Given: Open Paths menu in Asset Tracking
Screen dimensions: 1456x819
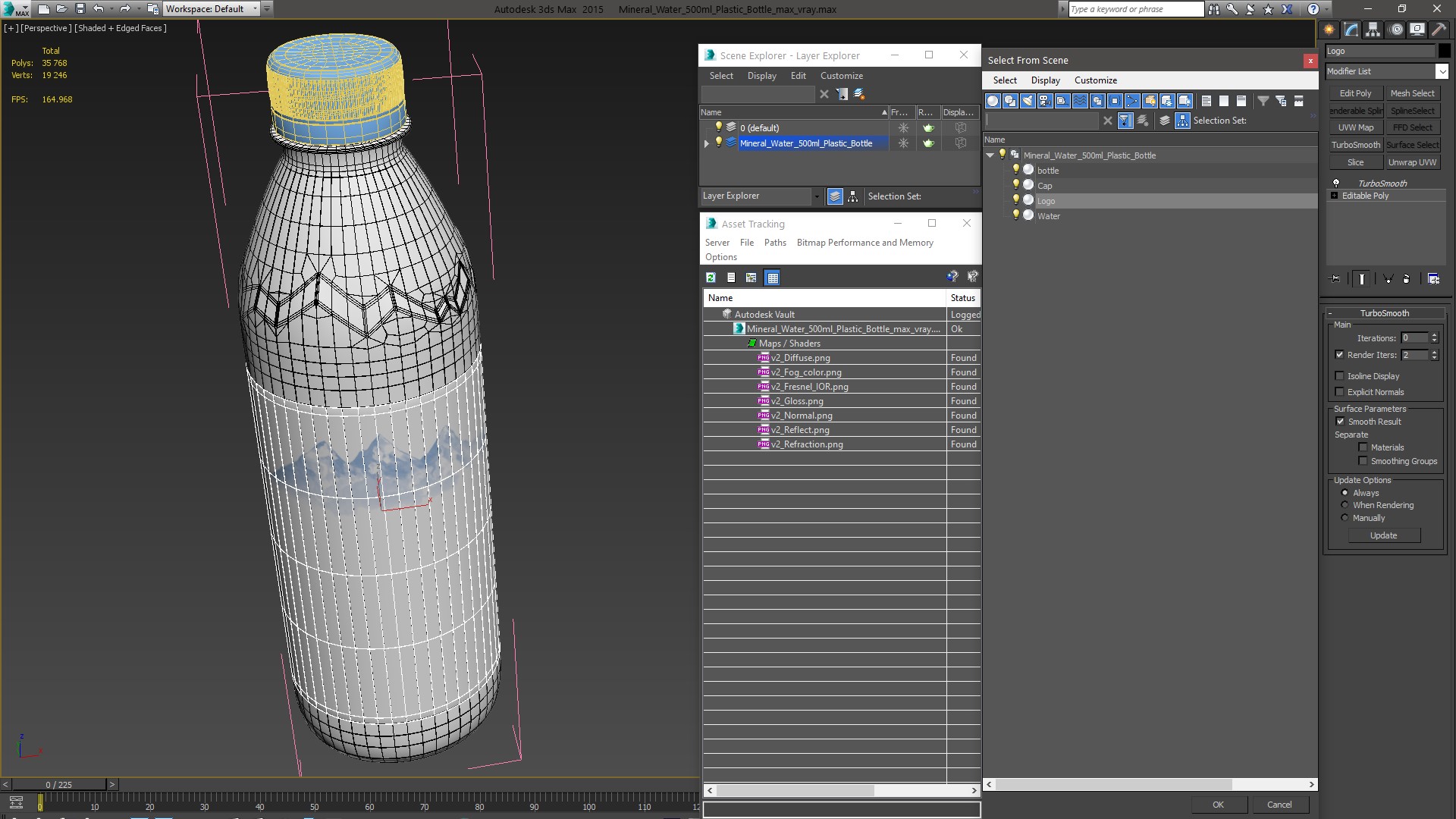Looking at the screenshot, I should click(775, 243).
